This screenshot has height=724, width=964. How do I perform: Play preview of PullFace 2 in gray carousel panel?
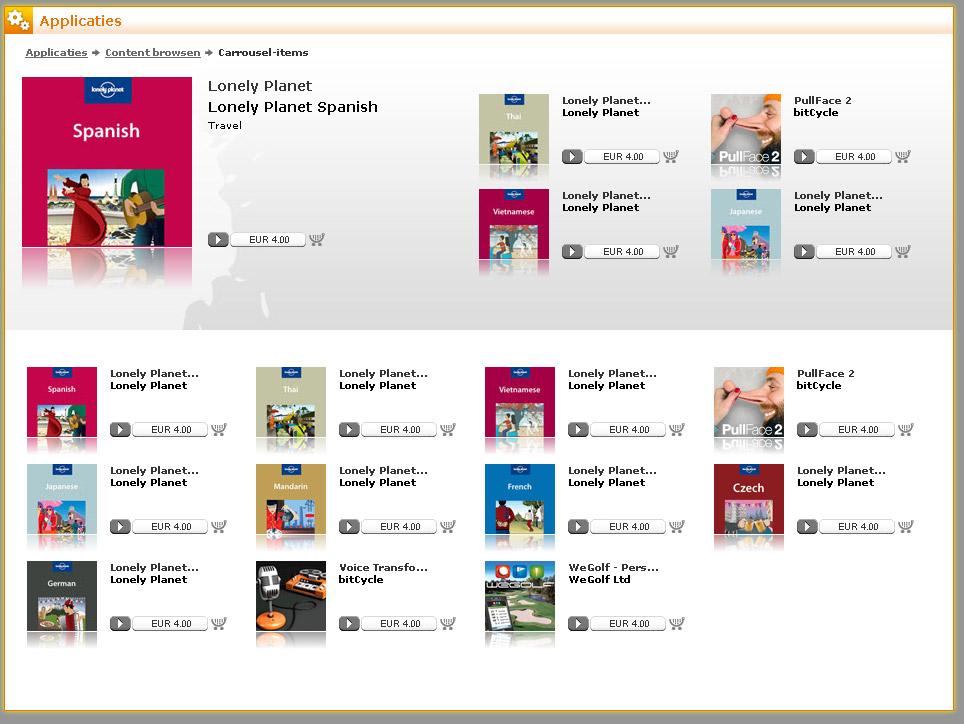[x=804, y=156]
